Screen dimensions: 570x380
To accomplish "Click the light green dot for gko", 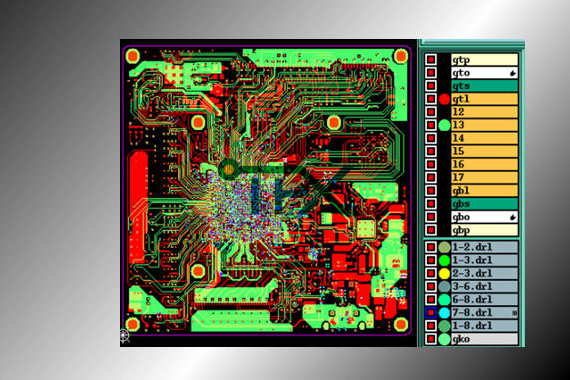I will (x=444, y=339).
